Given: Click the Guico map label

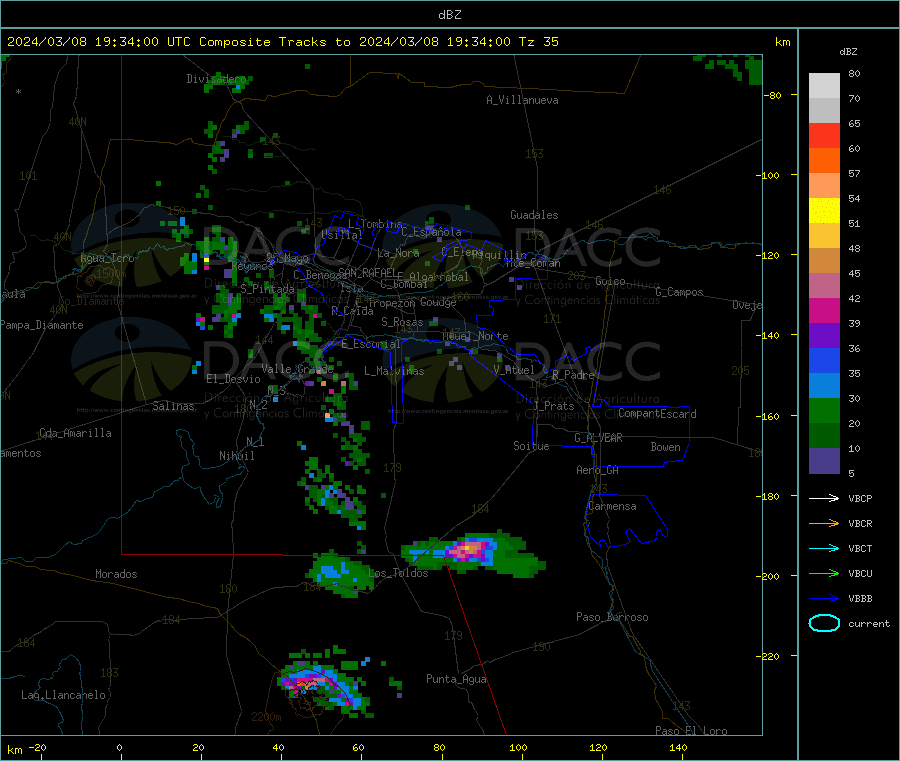Looking at the screenshot, I should click(x=610, y=281).
